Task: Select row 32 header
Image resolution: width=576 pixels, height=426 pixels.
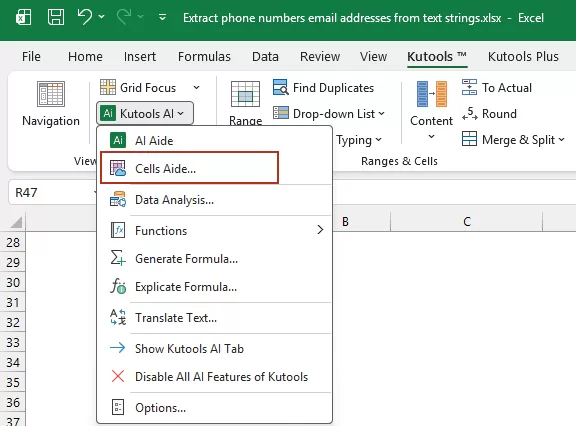Action: click(13, 322)
